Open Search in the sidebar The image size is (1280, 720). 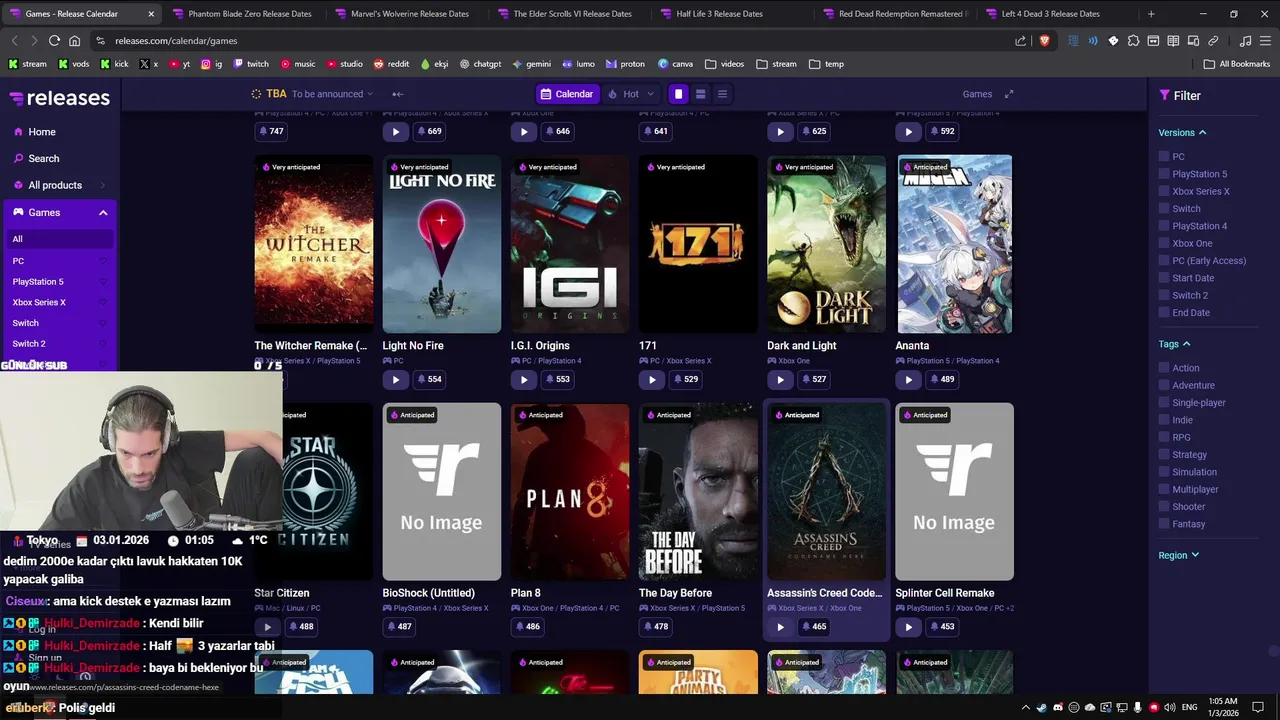coord(43,158)
